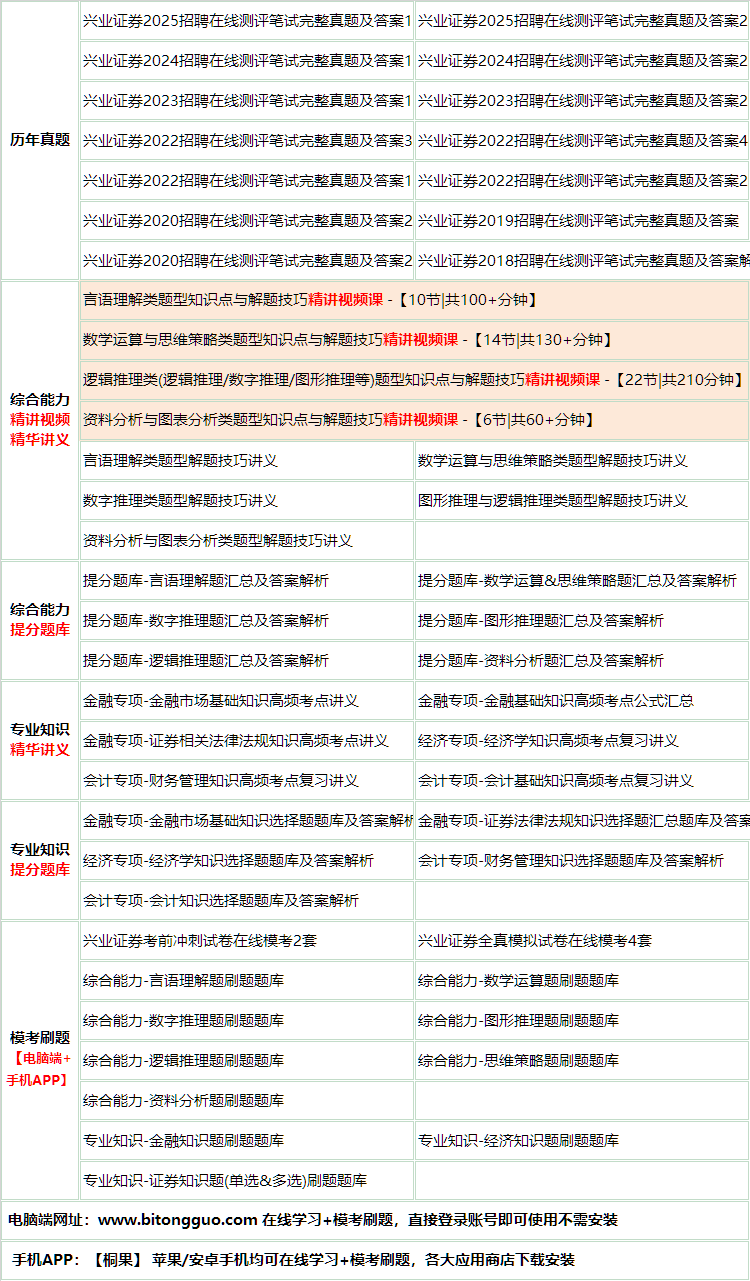Visit the www.bitongguo.com website address

[x=178, y=1220]
